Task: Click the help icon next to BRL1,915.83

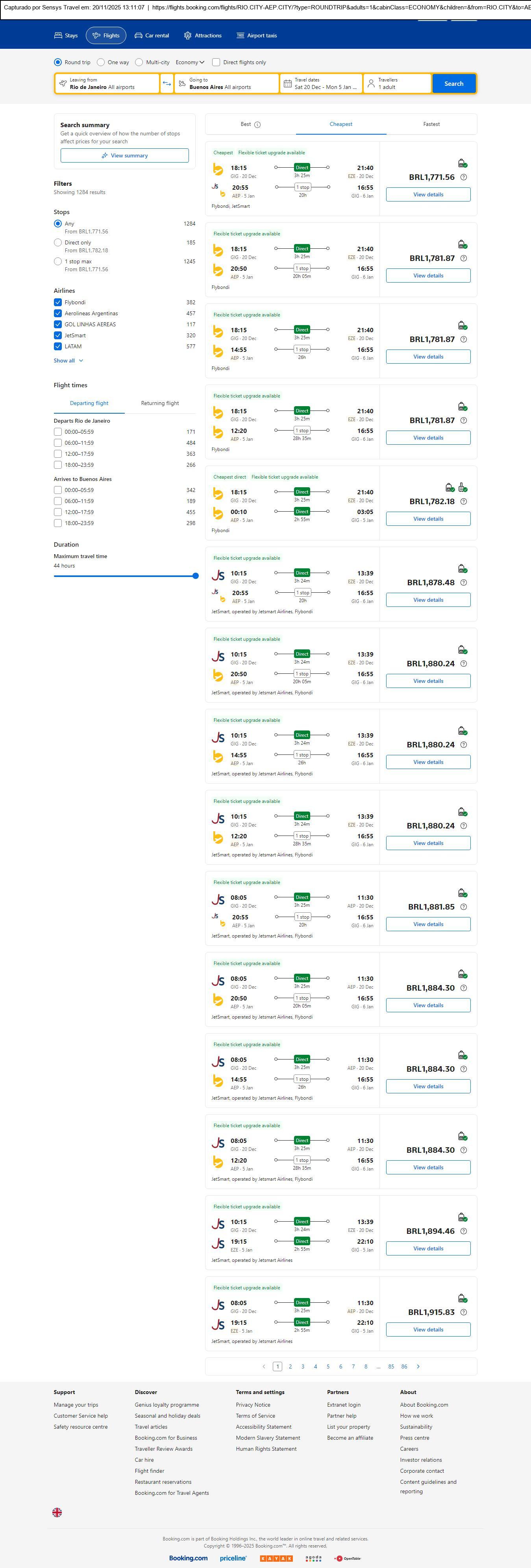Action: (x=463, y=1312)
